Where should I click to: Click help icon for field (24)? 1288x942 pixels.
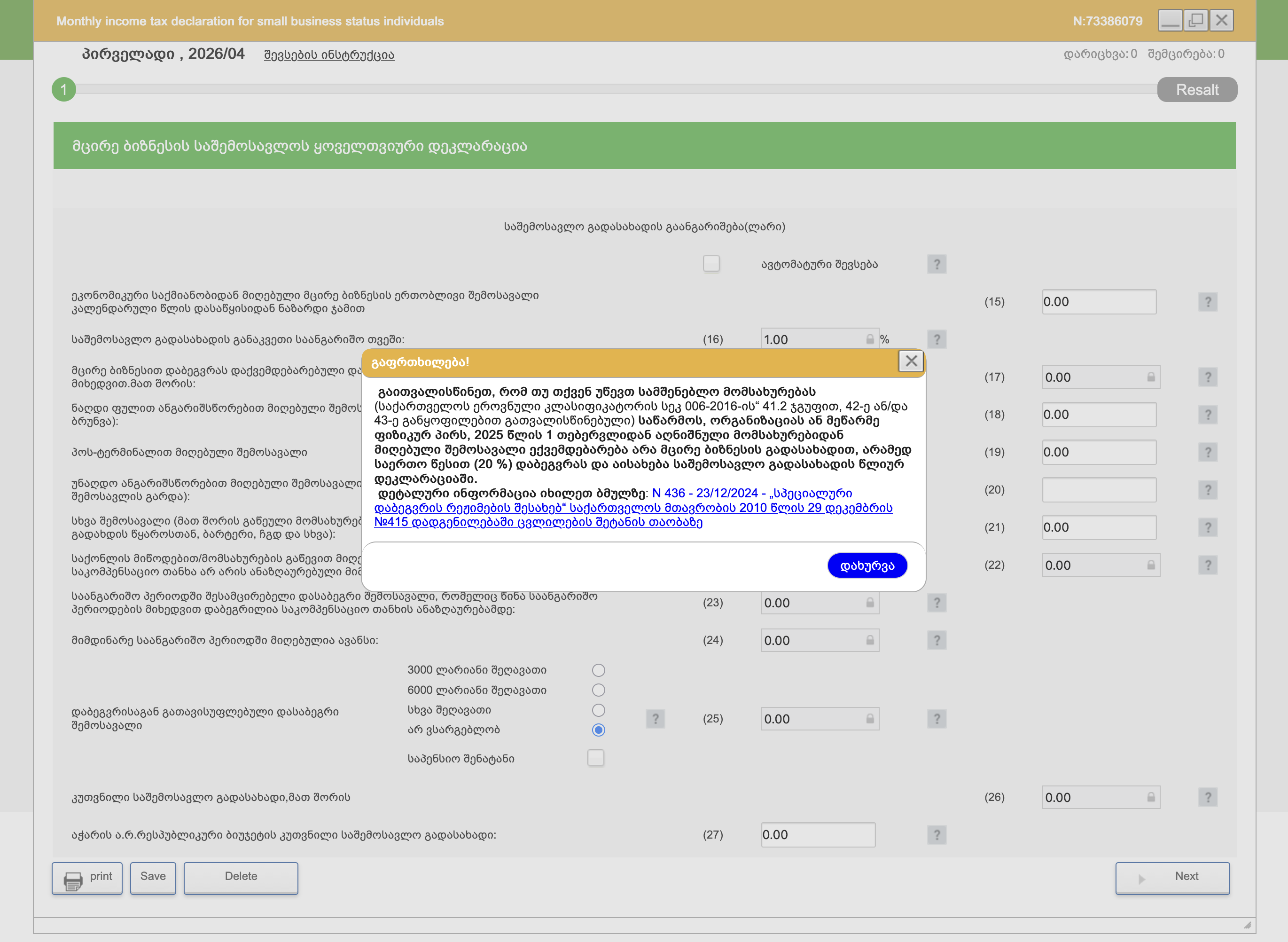[x=937, y=640]
